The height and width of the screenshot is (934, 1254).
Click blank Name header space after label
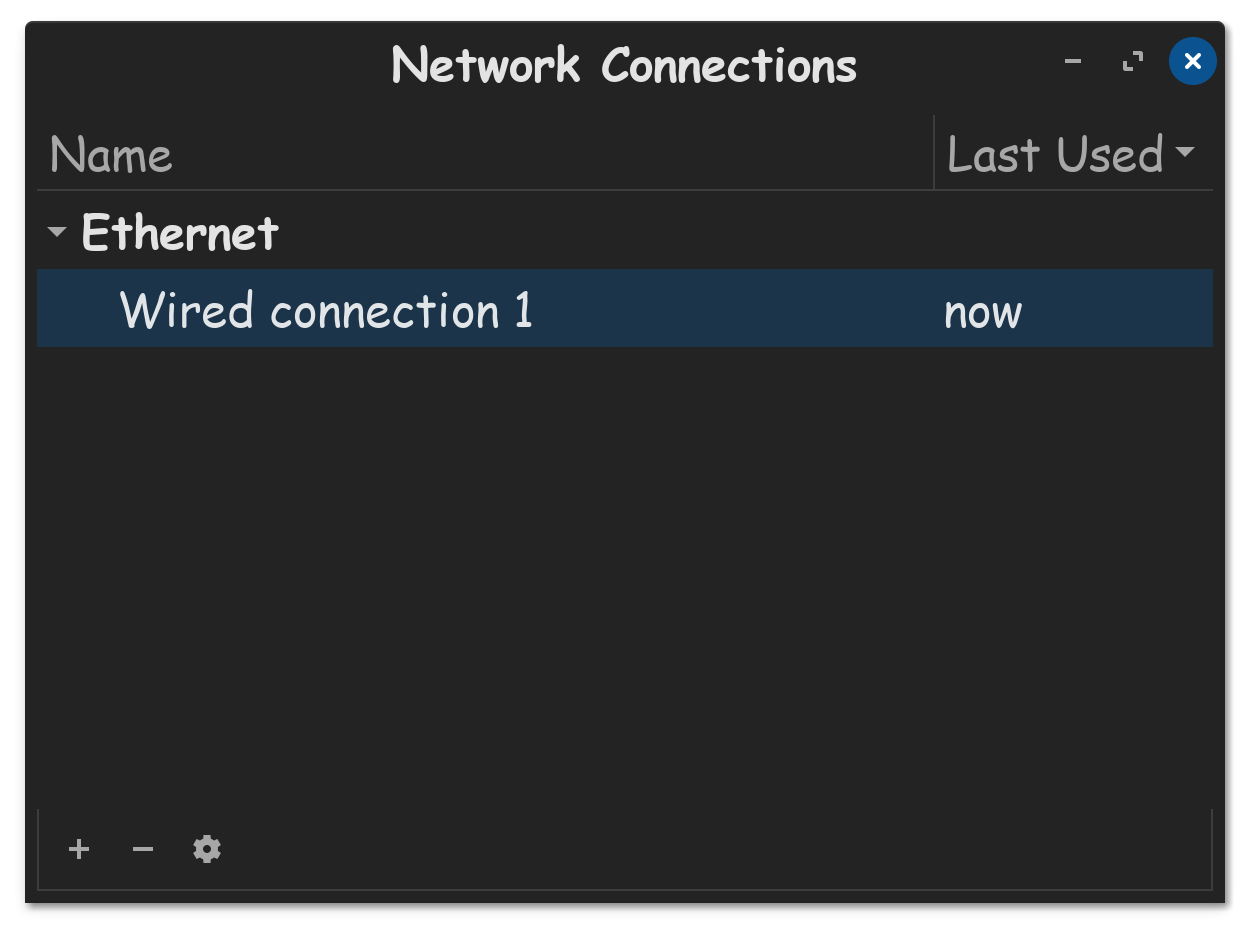coord(552,154)
